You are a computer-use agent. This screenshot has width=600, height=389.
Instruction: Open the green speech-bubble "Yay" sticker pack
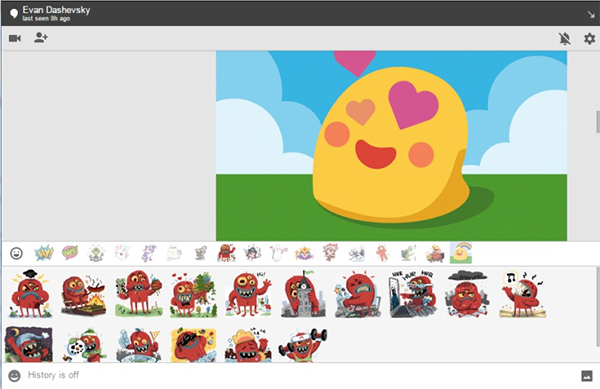(x=70, y=252)
